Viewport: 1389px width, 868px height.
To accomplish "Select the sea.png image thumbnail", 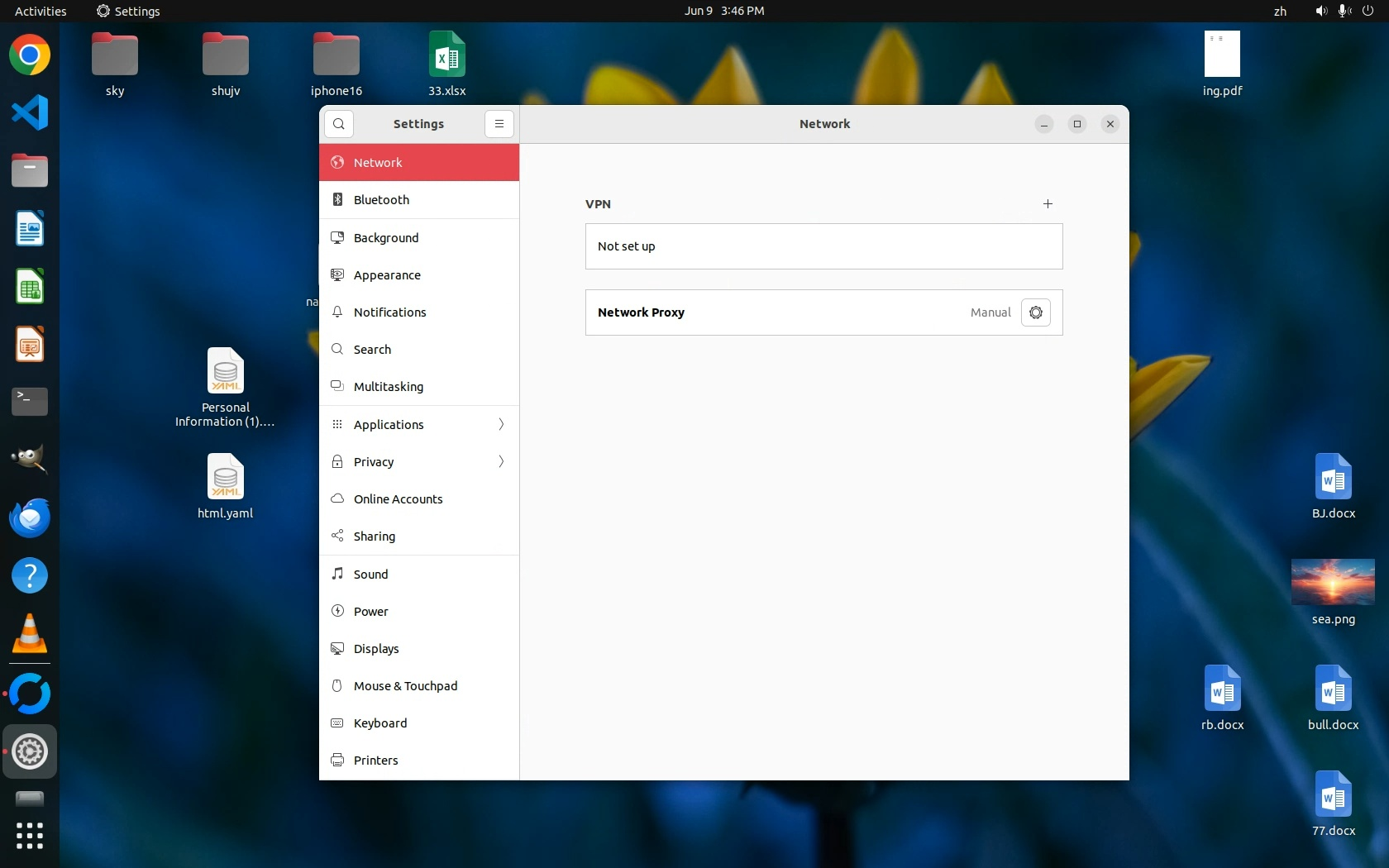I will tap(1333, 582).
